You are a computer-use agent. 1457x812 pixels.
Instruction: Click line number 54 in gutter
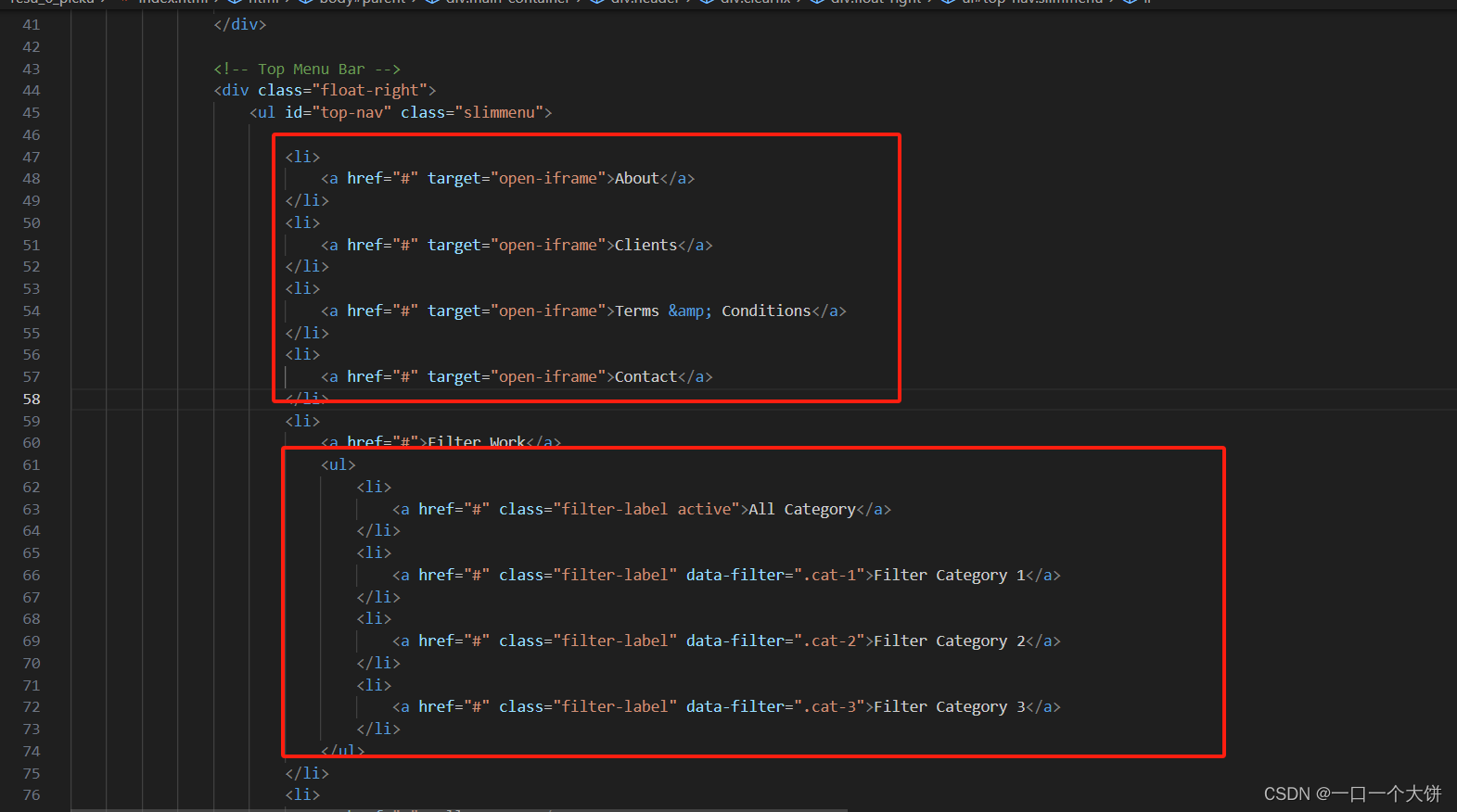(x=32, y=311)
